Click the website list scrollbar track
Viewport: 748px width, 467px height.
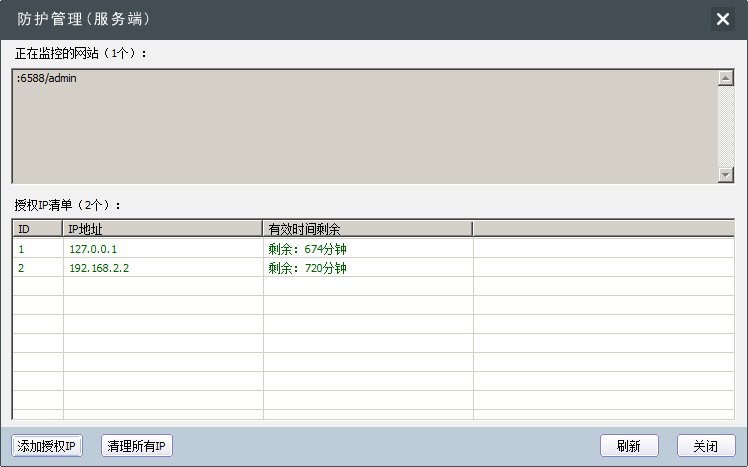(x=726, y=126)
